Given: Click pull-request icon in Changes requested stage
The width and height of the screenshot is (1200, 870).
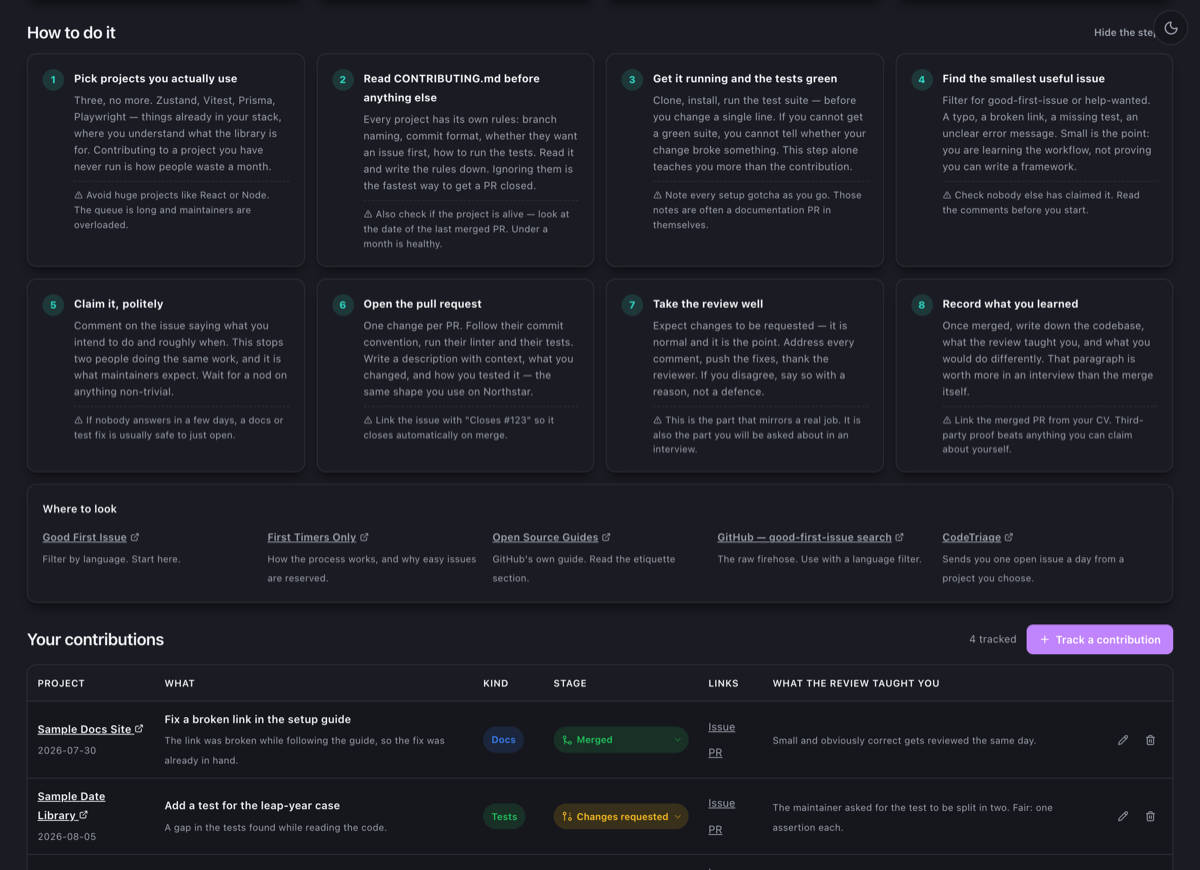Looking at the screenshot, I should [567, 816].
